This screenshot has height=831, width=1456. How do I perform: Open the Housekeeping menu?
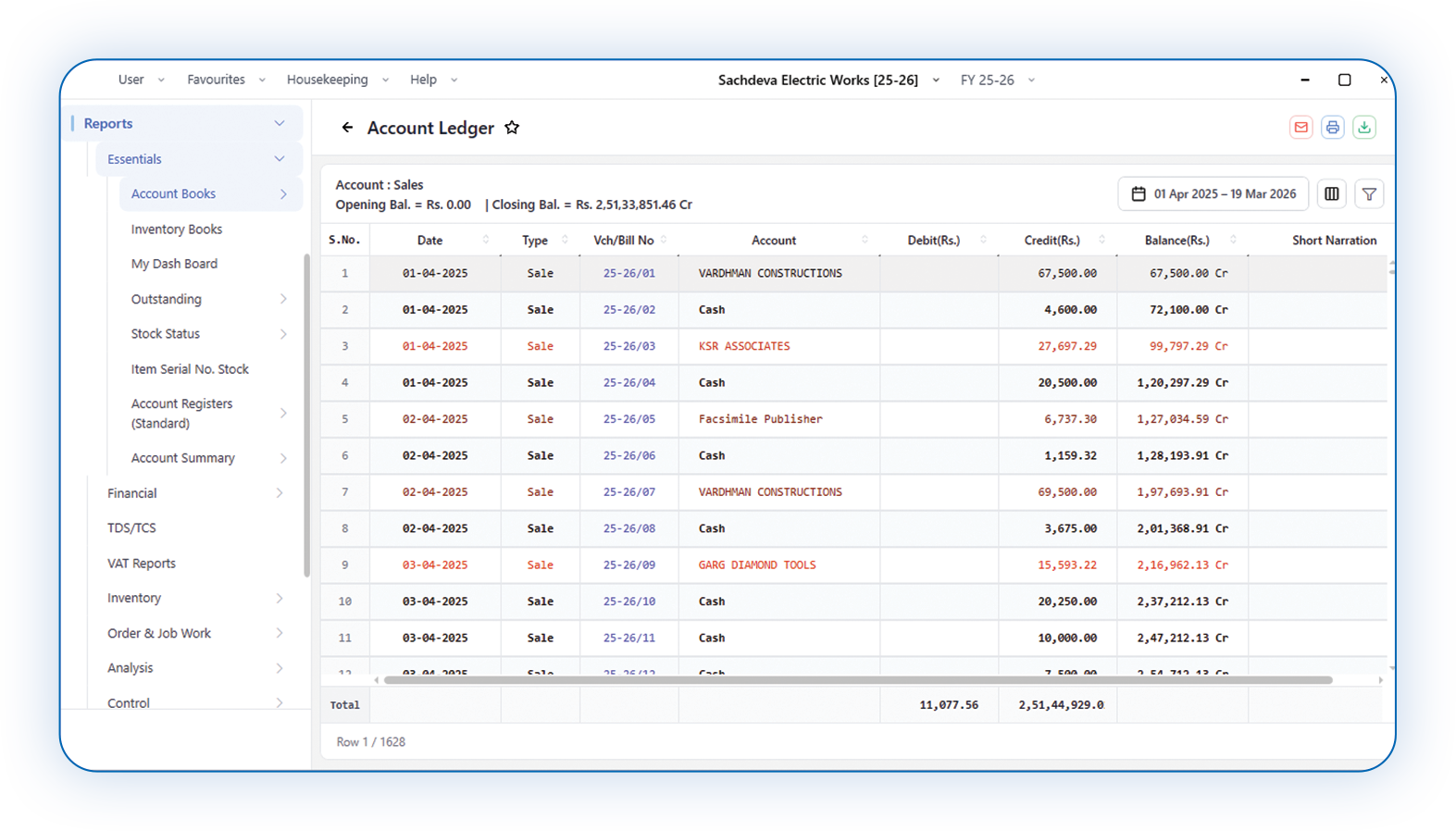point(338,80)
